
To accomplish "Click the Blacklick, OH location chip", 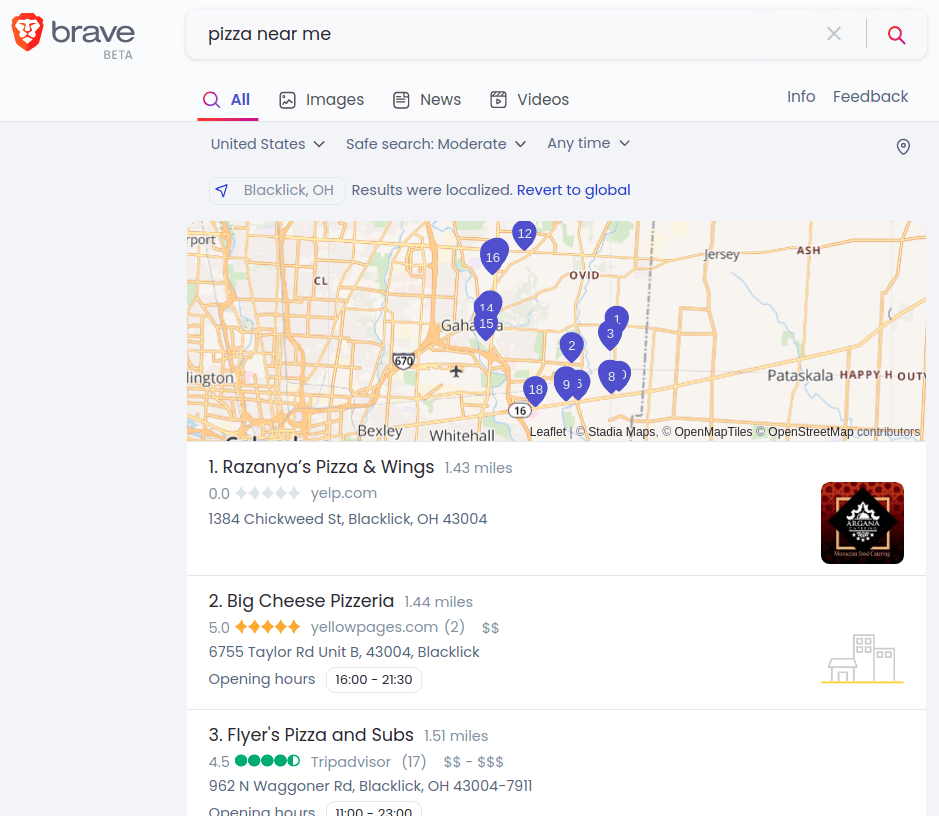I will coord(277,190).
